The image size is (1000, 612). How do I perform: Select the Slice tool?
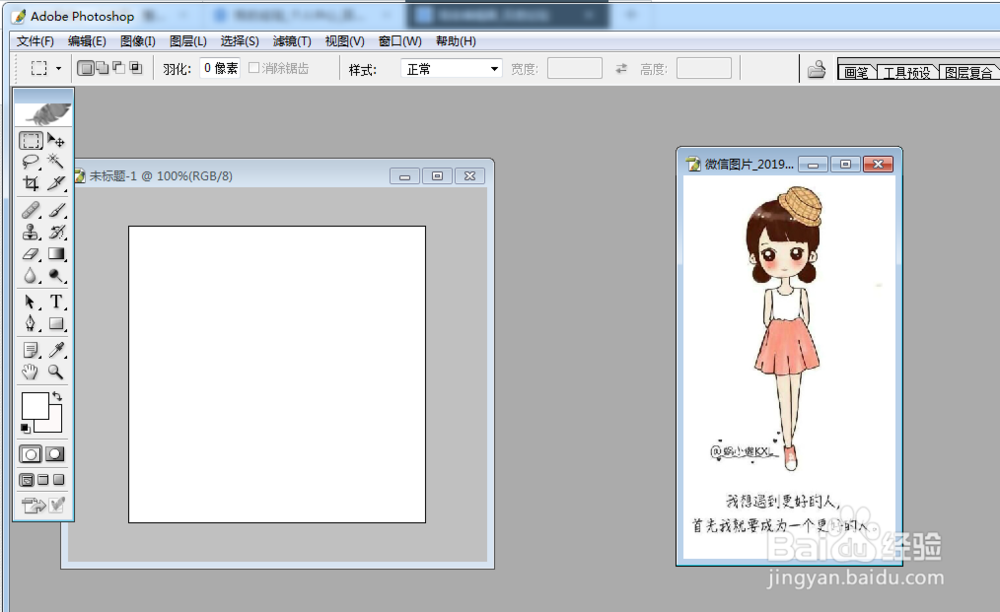(x=56, y=184)
